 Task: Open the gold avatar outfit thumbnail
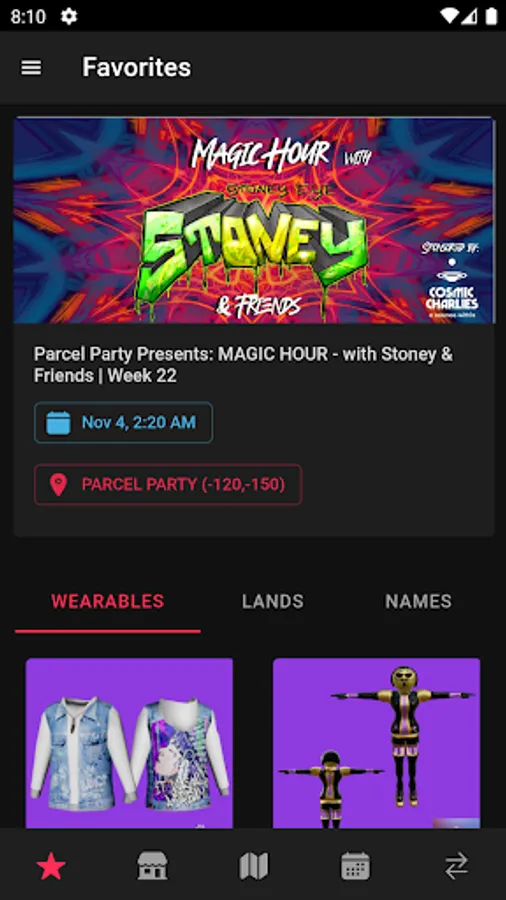click(376, 743)
